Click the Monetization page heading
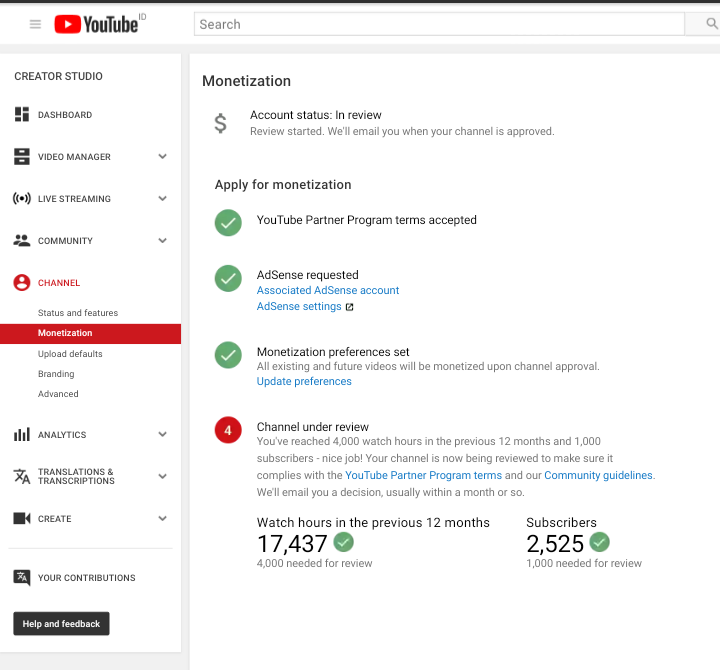720x670 pixels. 247,81
